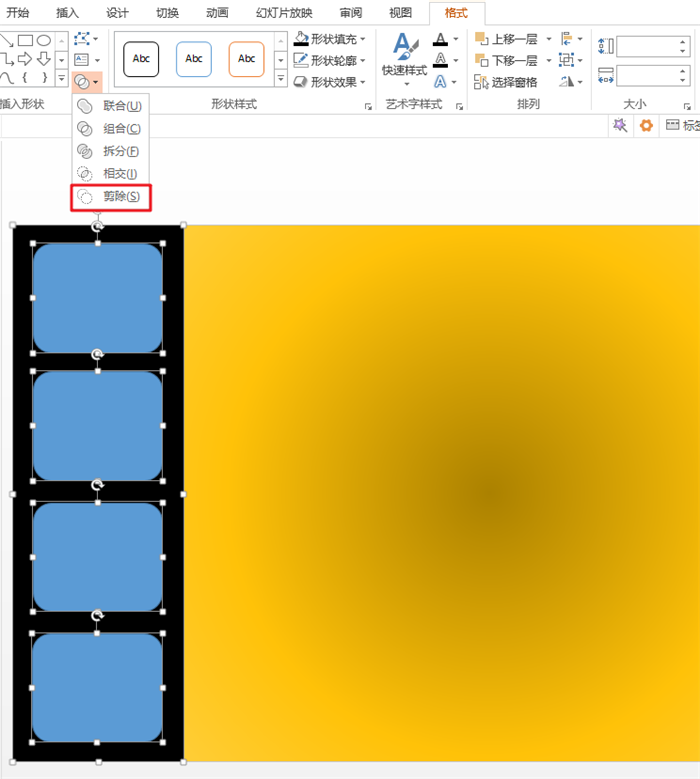Open the 艺术字样式 group dialog launcher
This screenshot has width=700, height=779.
coord(460,106)
